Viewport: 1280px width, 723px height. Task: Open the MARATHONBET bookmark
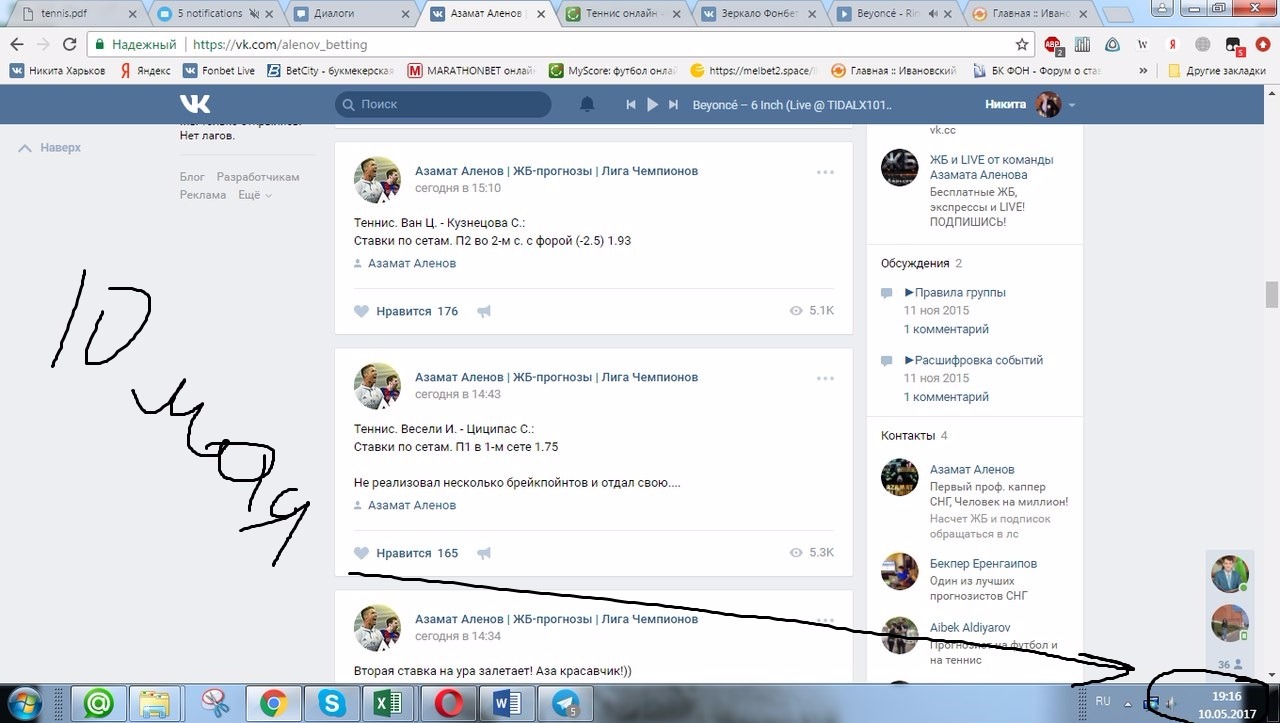coord(471,71)
